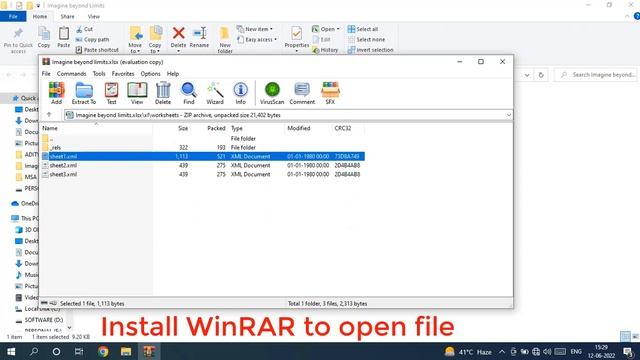The image size is (640, 360).
Task: Open the Find magnifier tool
Action: 189,93
